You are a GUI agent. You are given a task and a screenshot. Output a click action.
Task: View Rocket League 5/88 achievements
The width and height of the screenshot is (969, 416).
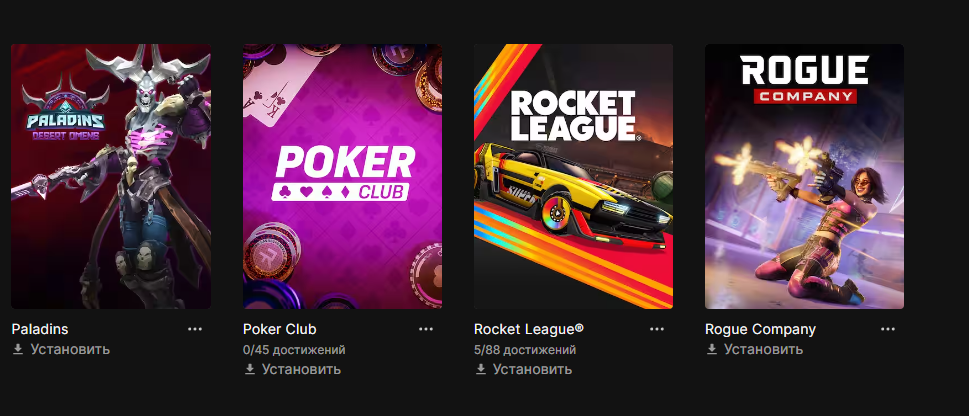coord(525,350)
